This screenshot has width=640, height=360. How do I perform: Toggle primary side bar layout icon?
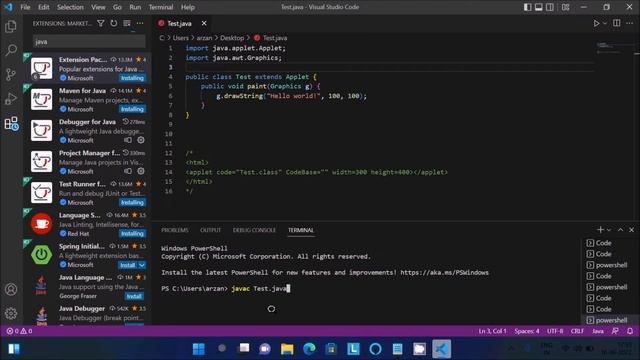[527, 7]
